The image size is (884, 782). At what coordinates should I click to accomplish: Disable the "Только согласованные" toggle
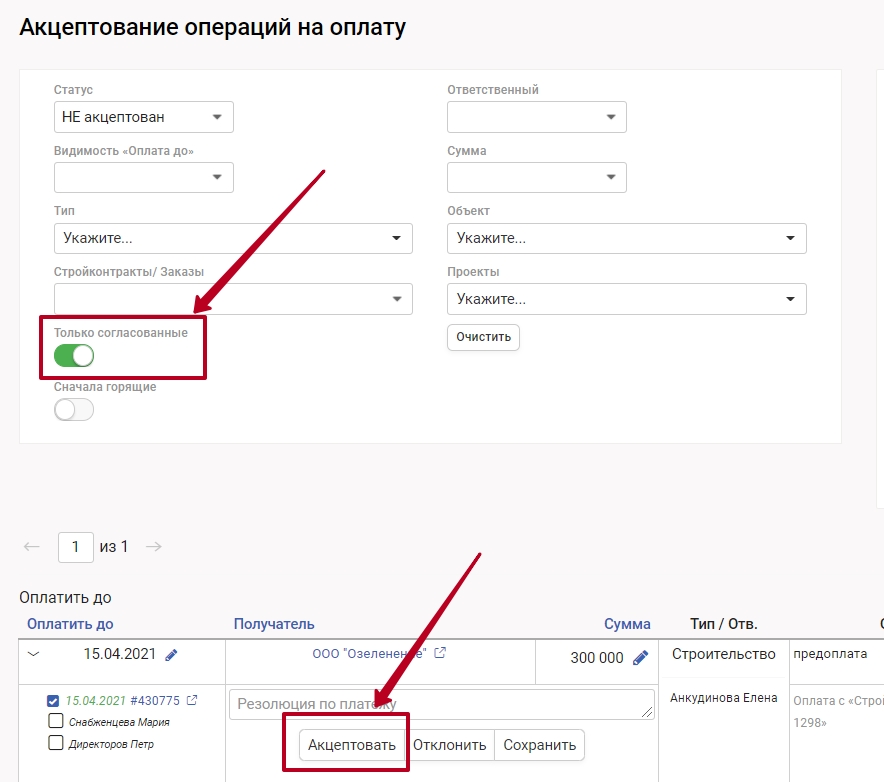click(74, 355)
